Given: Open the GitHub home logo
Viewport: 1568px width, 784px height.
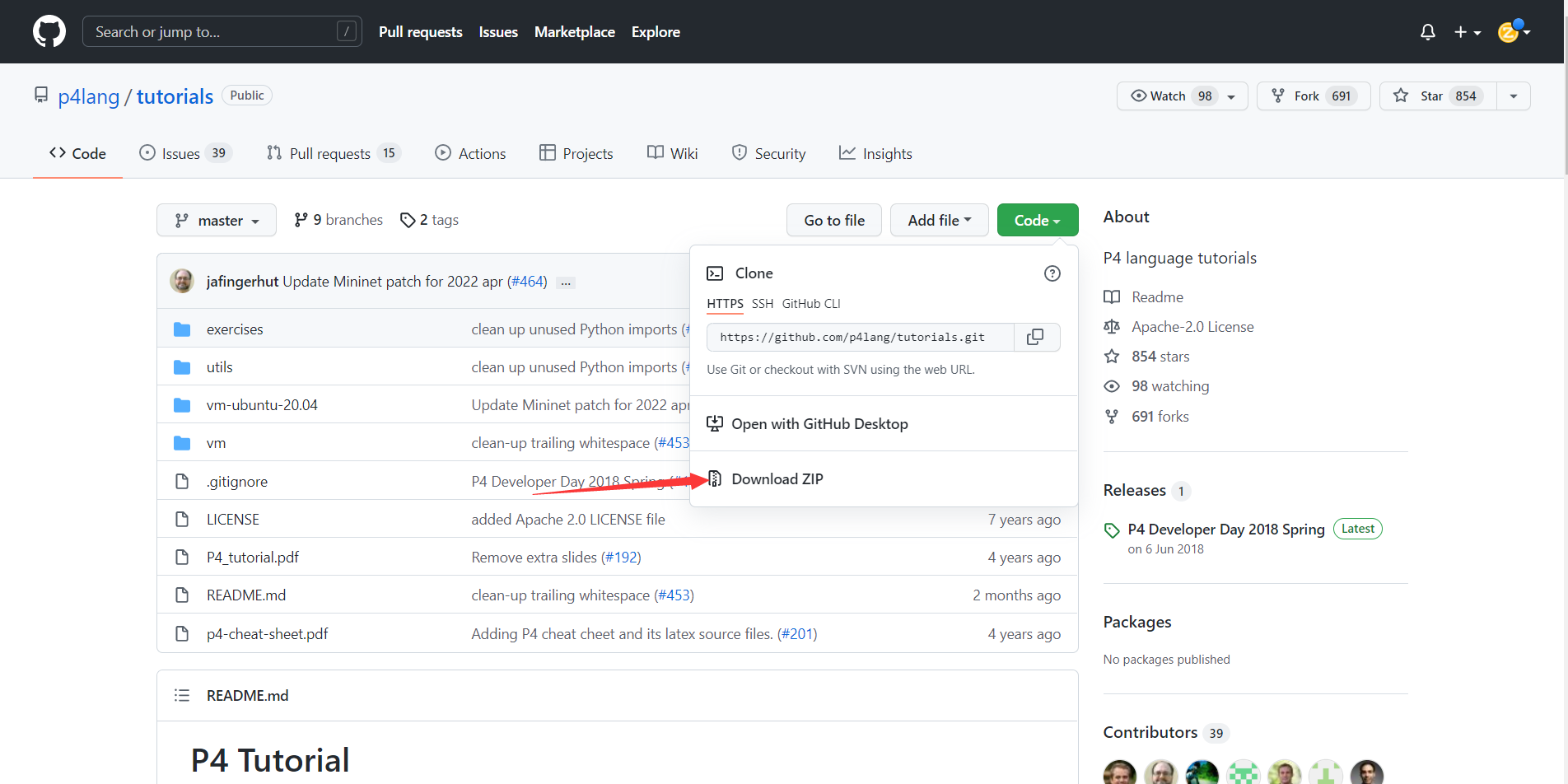Looking at the screenshot, I should coord(49,31).
